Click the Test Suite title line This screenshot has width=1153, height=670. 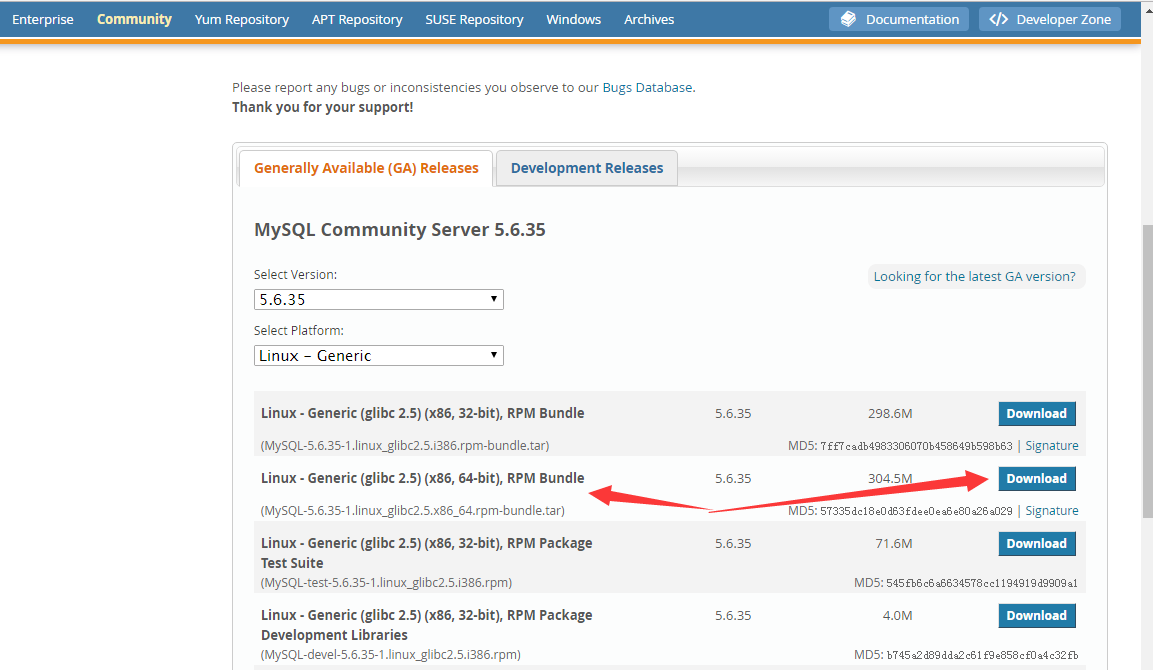coord(292,563)
